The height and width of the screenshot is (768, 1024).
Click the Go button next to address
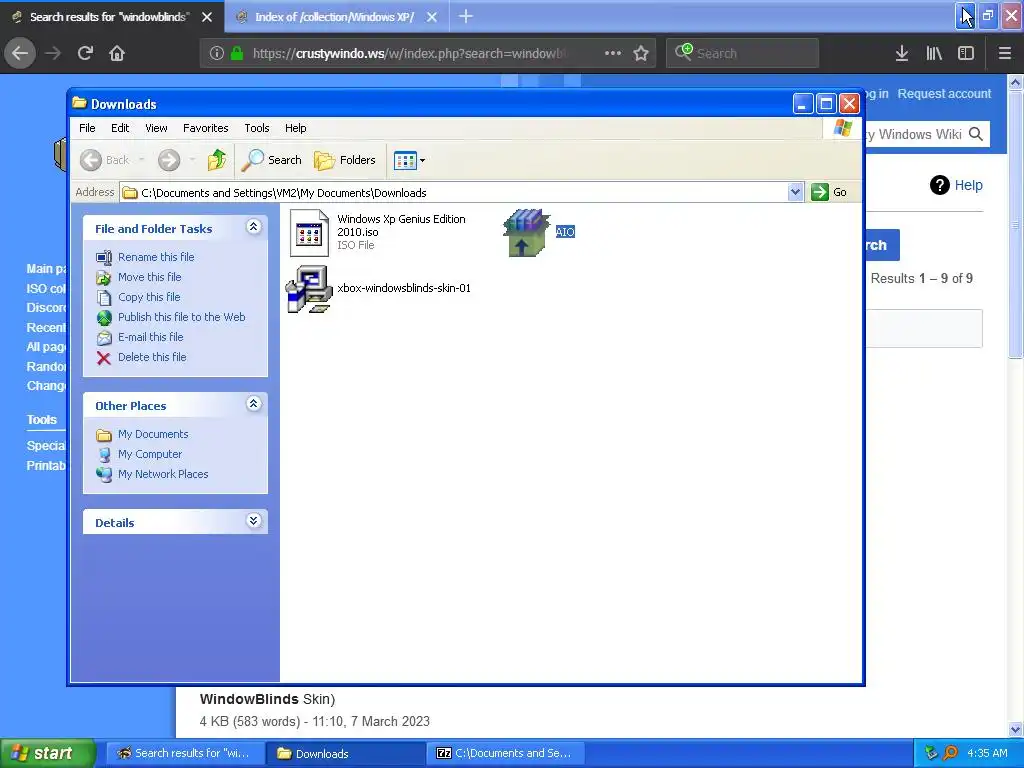[x=829, y=193]
